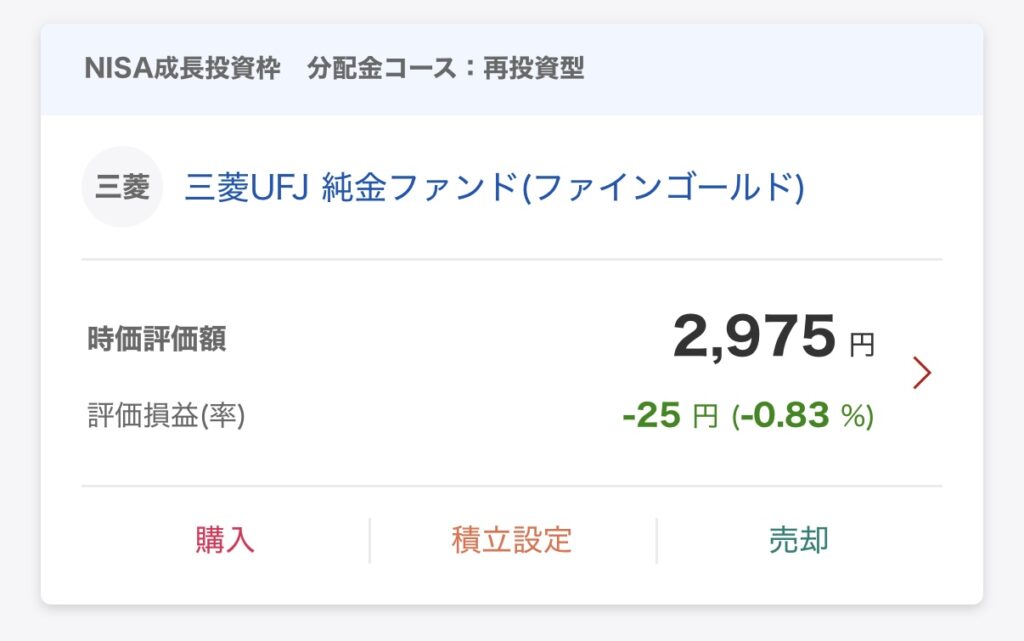This screenshot has height=641, width=1024.
Task: Click the light blue header bar's empty area
Action: pos(780,69)
